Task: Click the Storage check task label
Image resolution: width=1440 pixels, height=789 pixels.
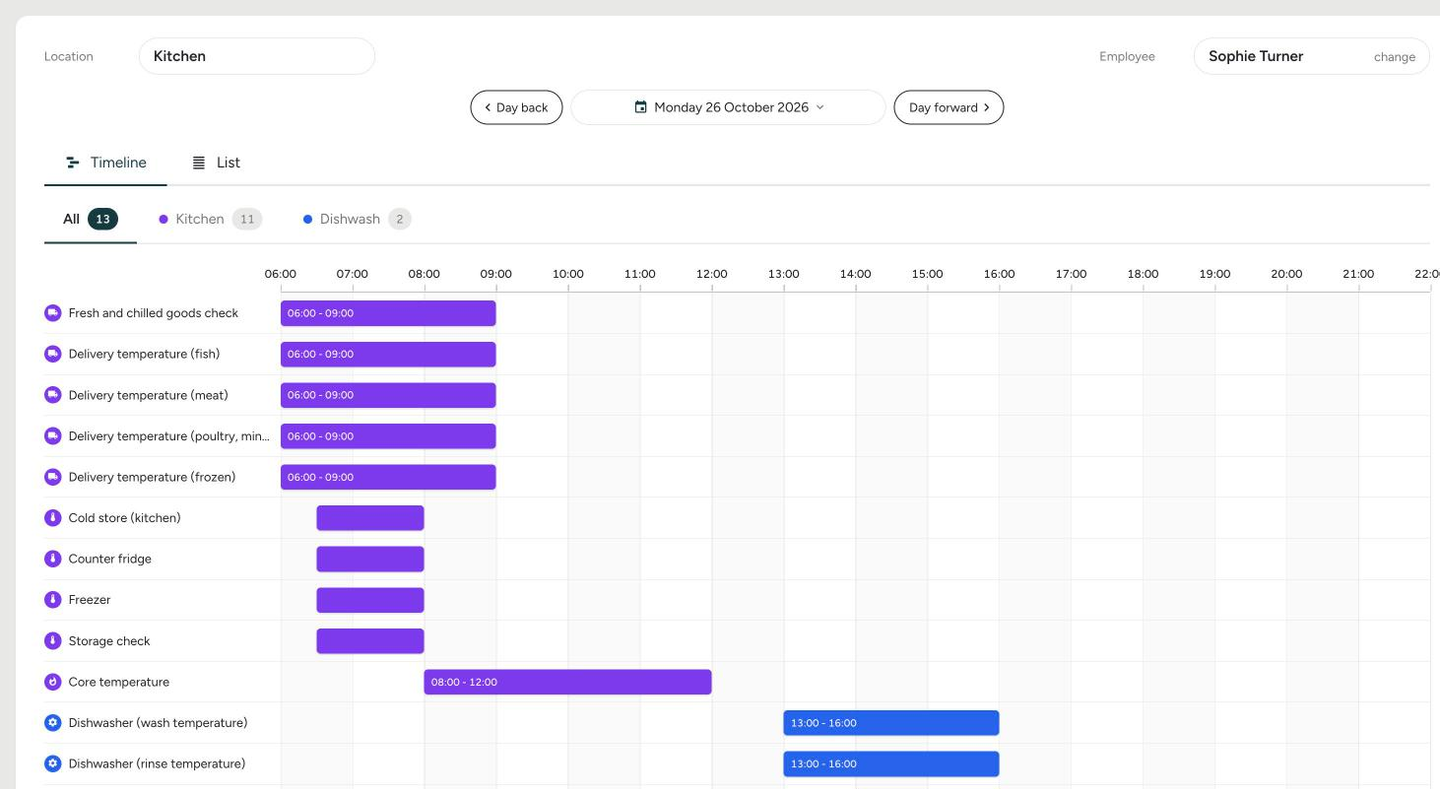Action: coord(109,641)
